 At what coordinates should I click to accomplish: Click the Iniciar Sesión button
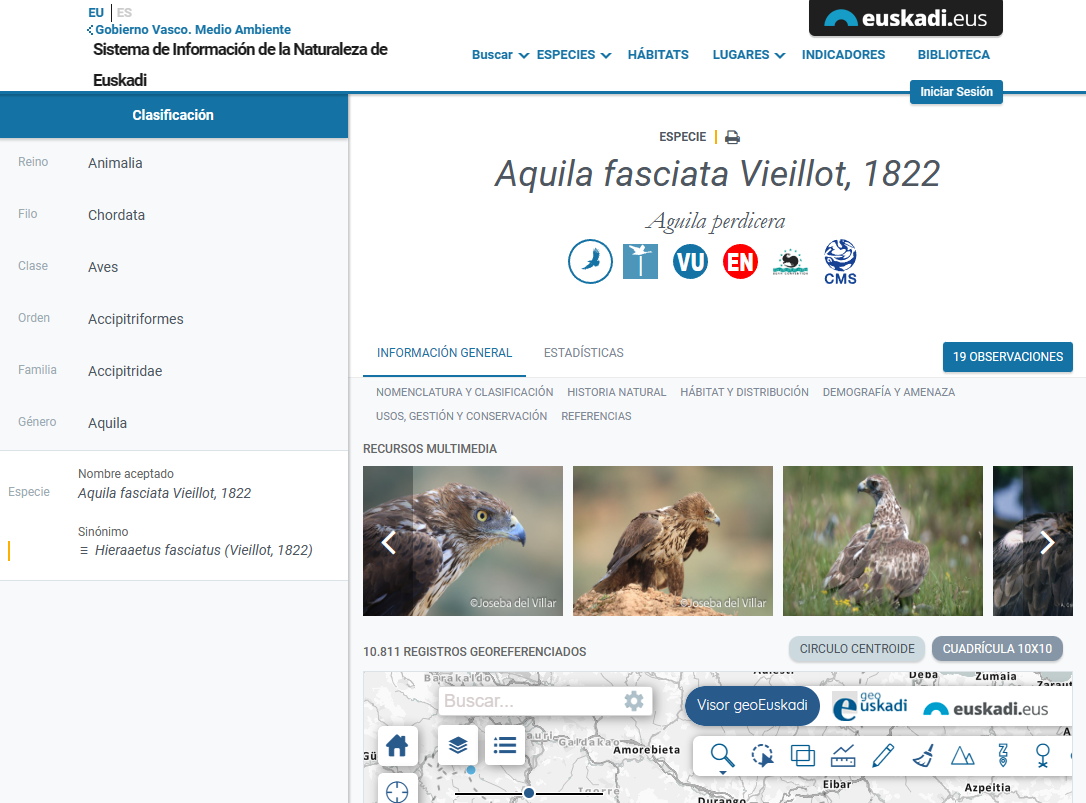click(956, 91)
